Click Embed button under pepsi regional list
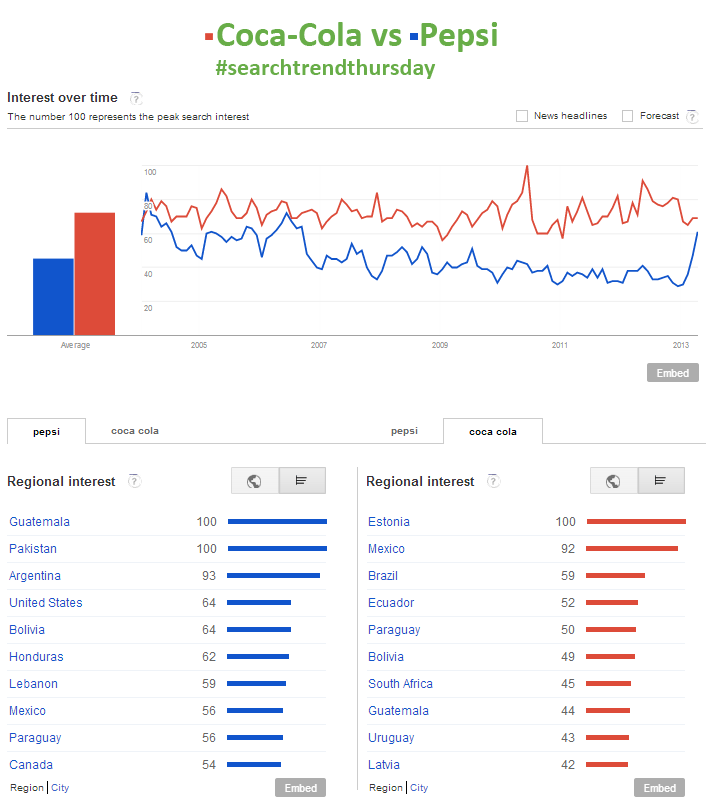713x808 pixels. pos(300,787)
